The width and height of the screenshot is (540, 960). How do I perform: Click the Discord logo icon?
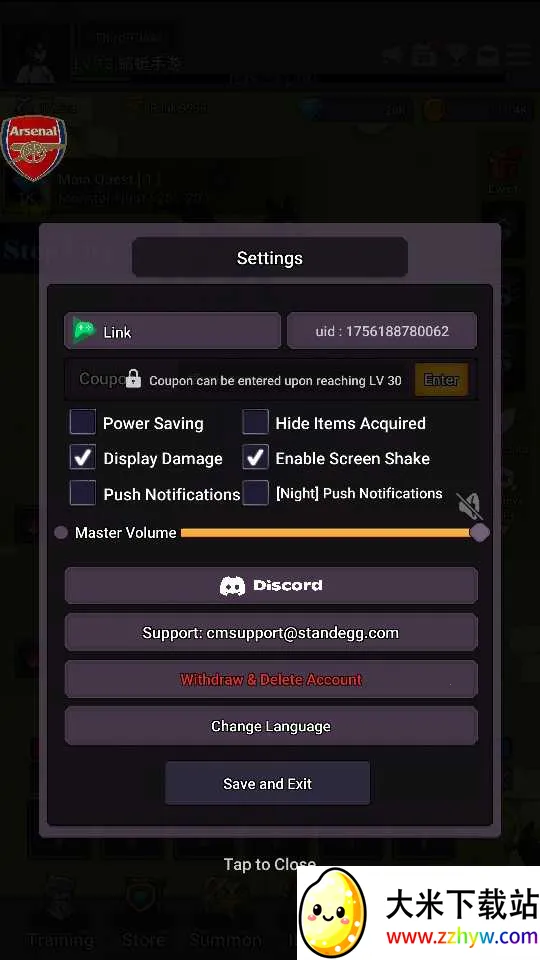232,586
